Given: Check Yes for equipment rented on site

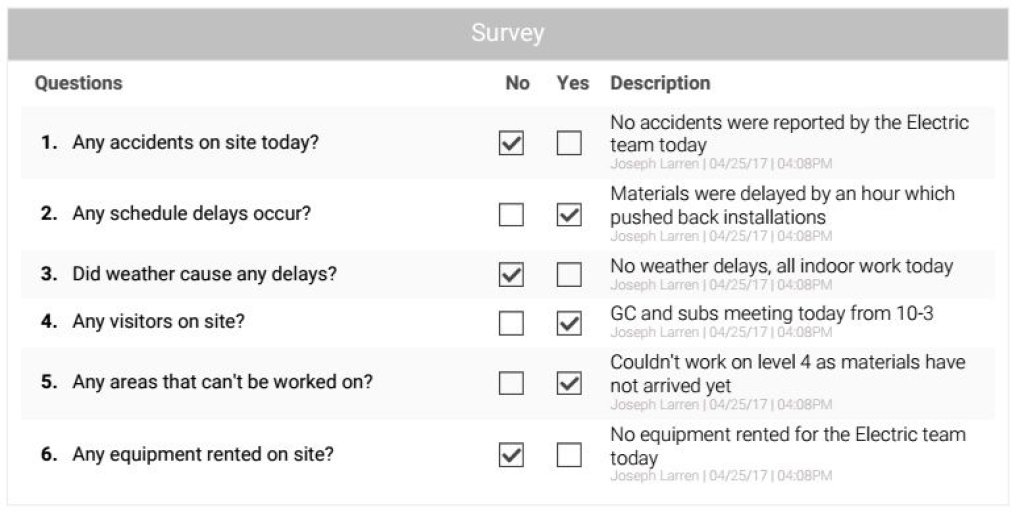Looking at the screenshot, I should [x=569, y=455].
